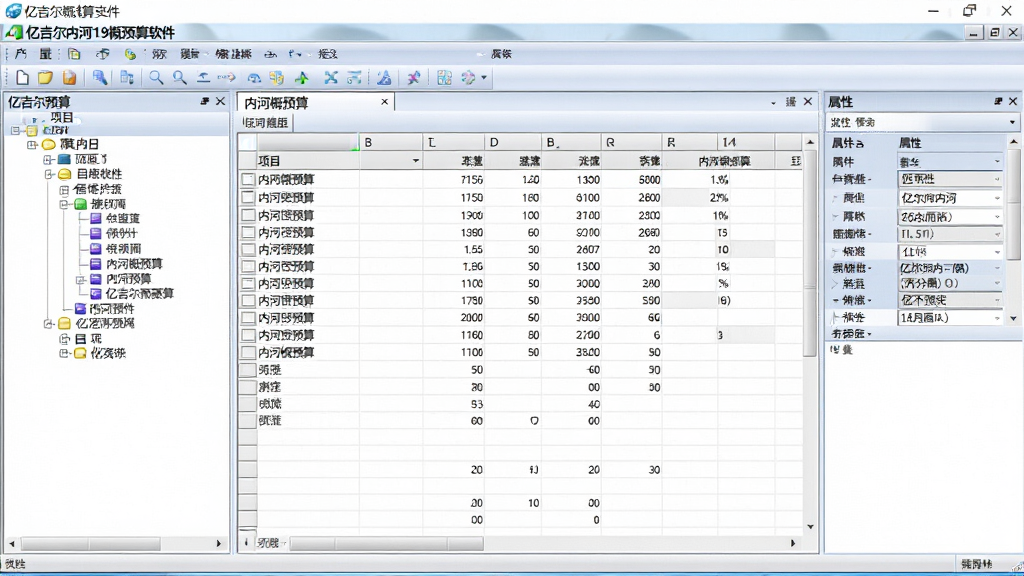Open the property dropdown ending in 内河
This screenshot has height=576, width=1024.
pyautogui.click(x=997, y=198)
